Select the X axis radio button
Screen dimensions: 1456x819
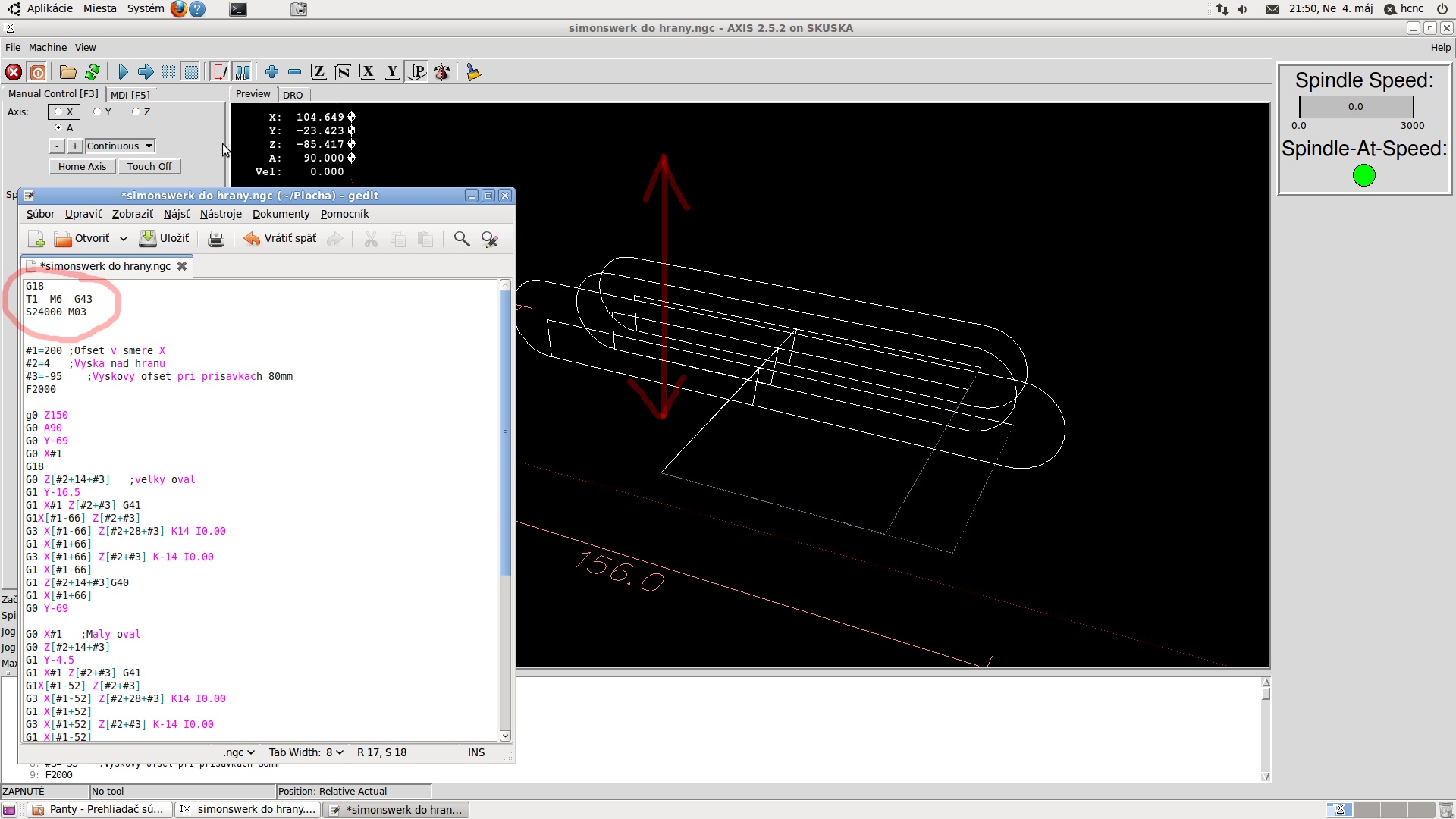click(x=58, y=111)
